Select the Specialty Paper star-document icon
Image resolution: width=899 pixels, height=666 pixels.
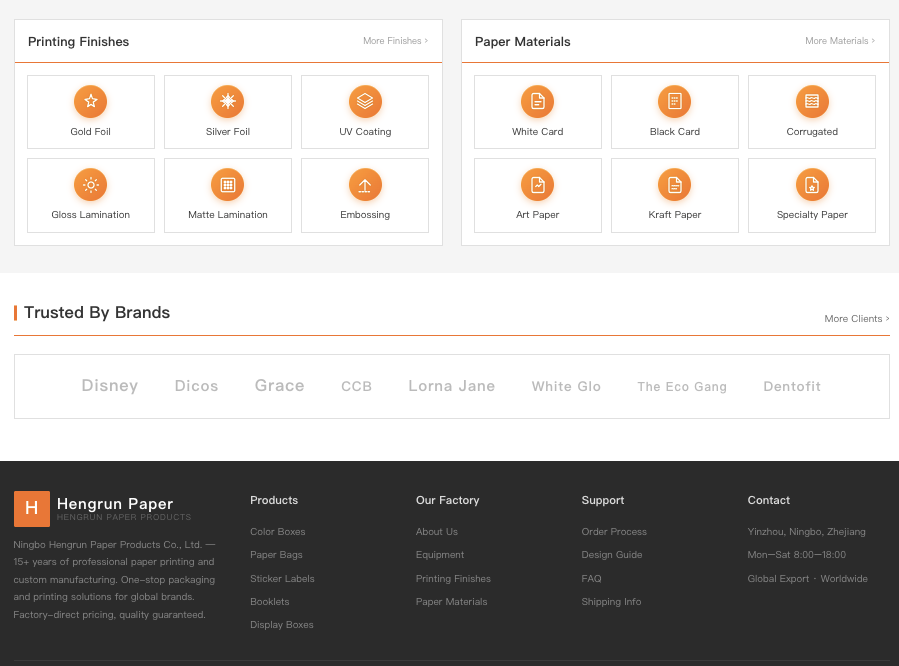pyautogui.click(x=812, y=185)
